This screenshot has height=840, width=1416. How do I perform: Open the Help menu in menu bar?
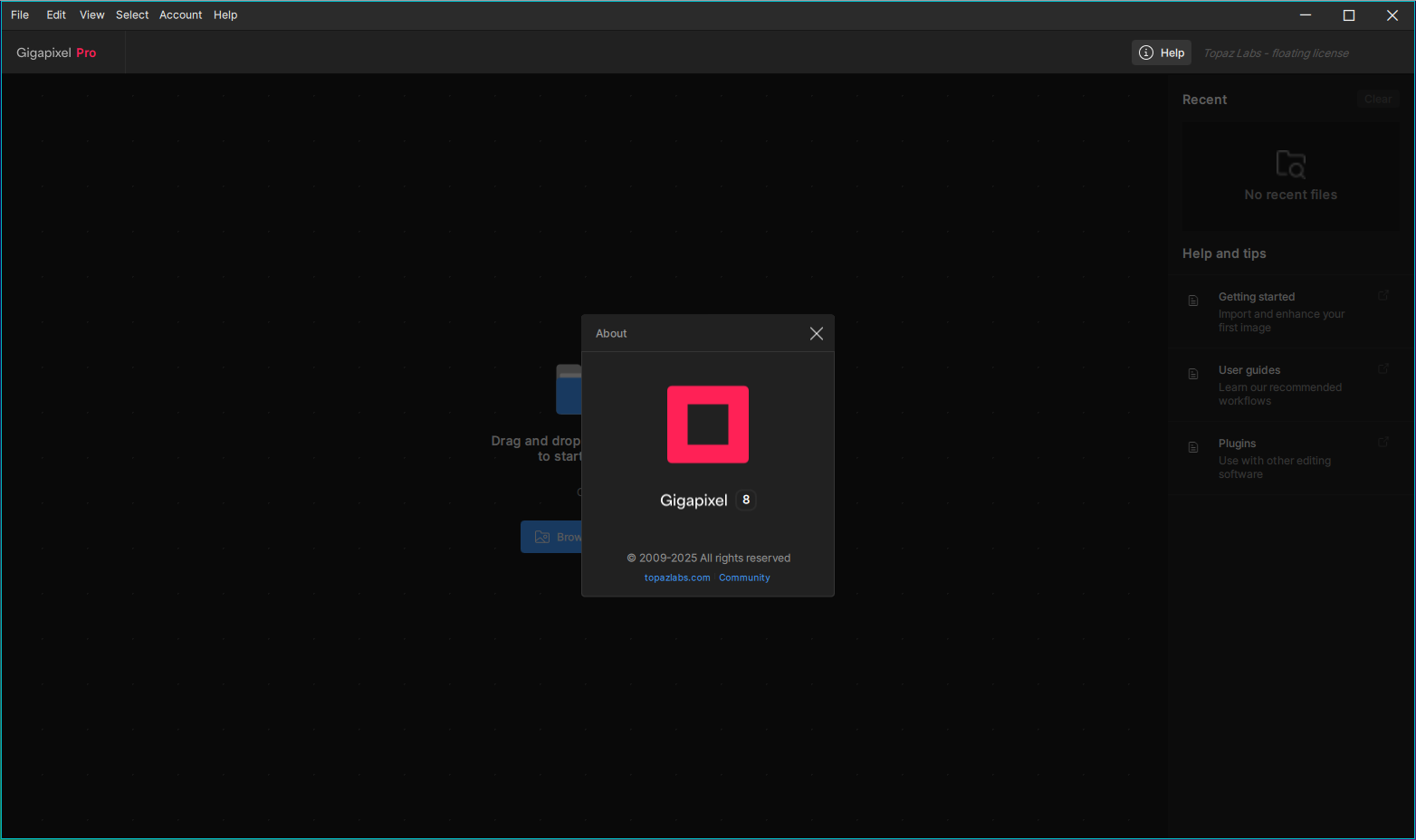coord(225,14)
